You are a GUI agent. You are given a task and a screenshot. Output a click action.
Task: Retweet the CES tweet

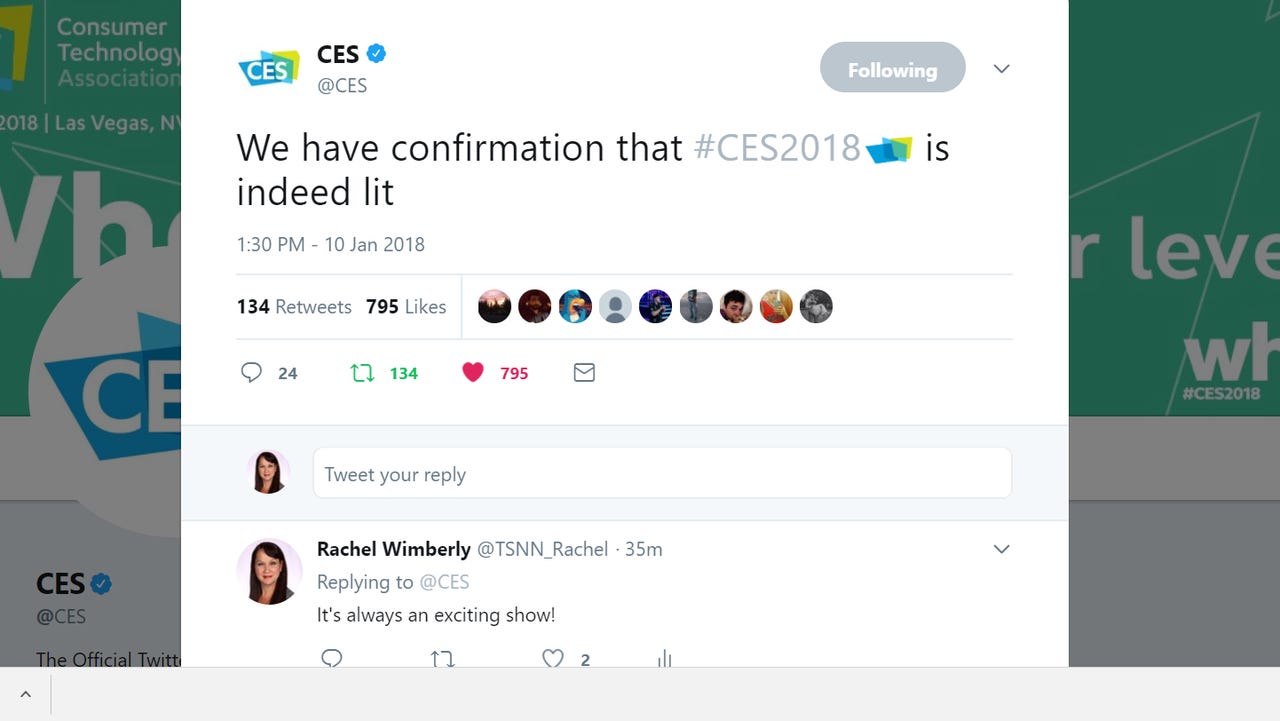362,372
